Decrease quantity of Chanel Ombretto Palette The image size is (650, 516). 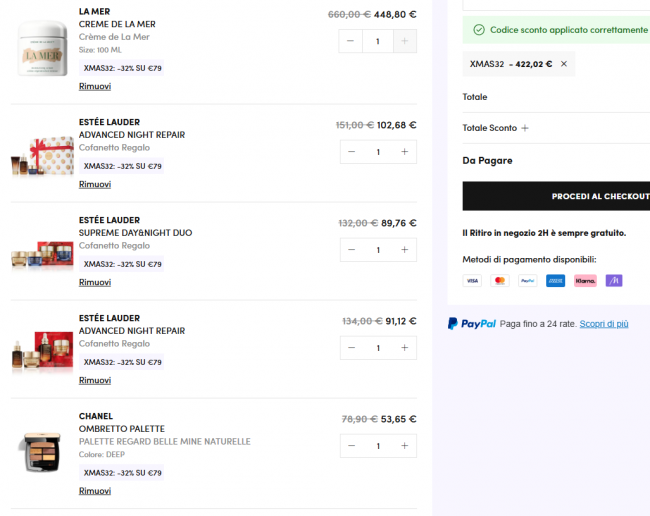[x=351, y=446]
